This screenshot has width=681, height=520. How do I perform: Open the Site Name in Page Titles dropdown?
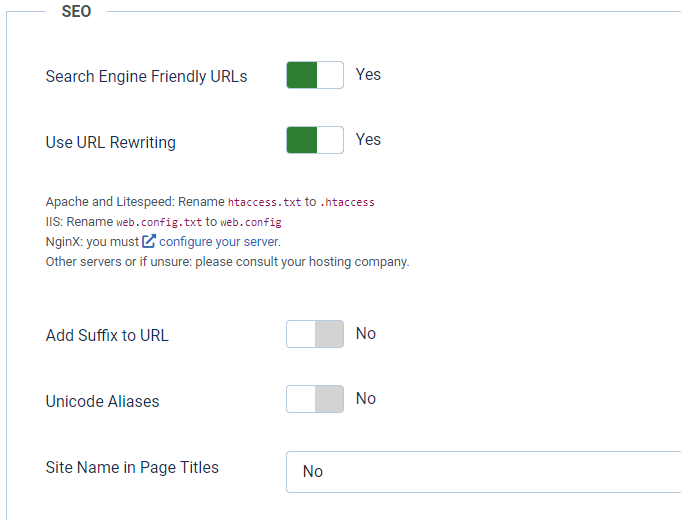click(x=484, y=471)
